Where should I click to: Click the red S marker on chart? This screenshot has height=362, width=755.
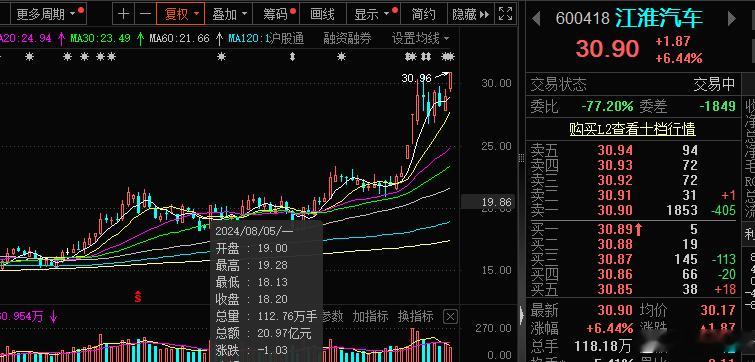[138, 297]
